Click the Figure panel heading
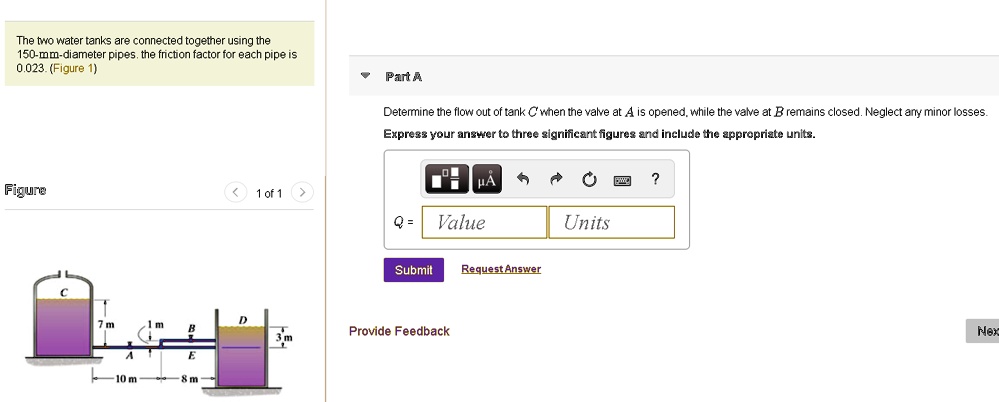999x402 pixels. point(25,190)
